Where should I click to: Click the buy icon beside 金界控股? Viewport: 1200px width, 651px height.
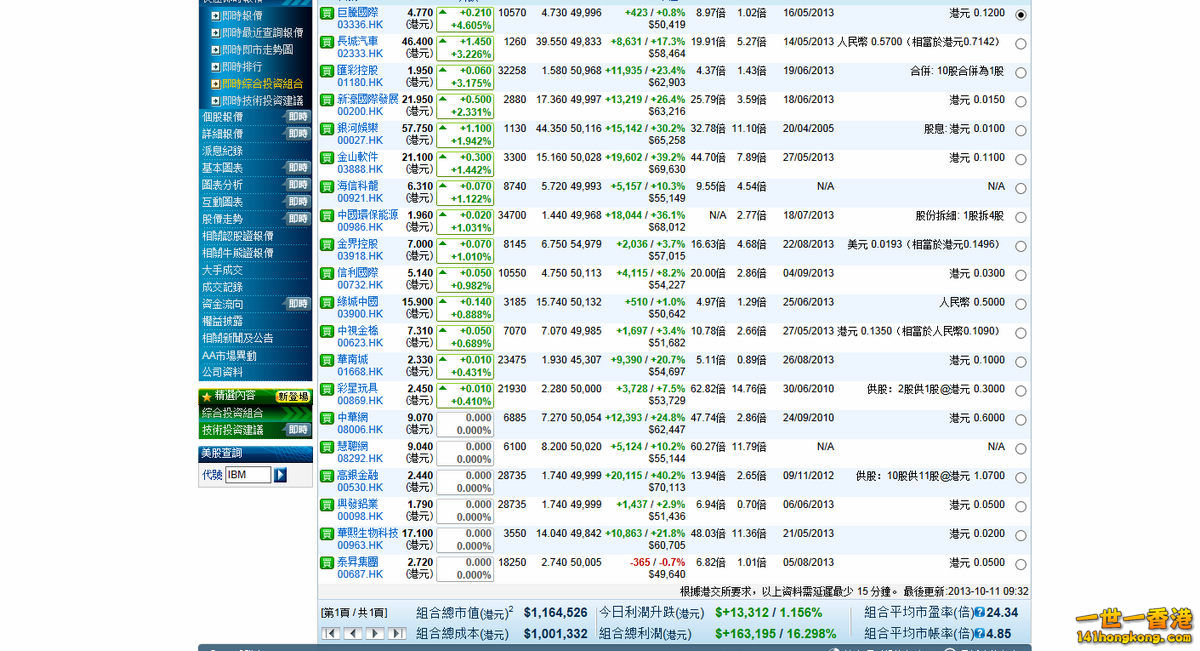327,244
